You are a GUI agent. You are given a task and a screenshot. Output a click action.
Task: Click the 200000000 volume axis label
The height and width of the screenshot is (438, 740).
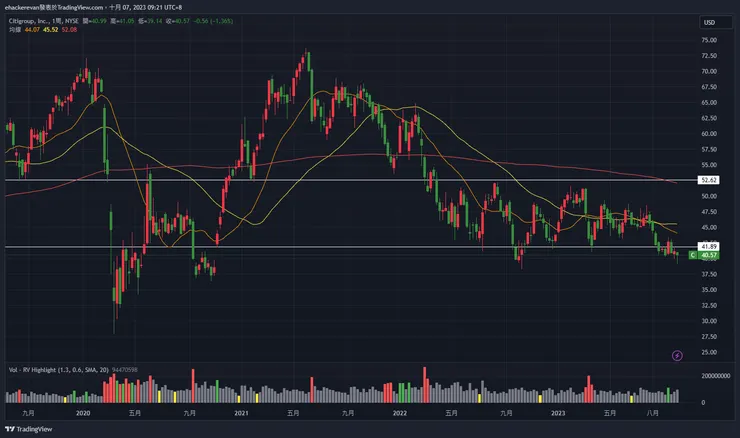(715, 376)
